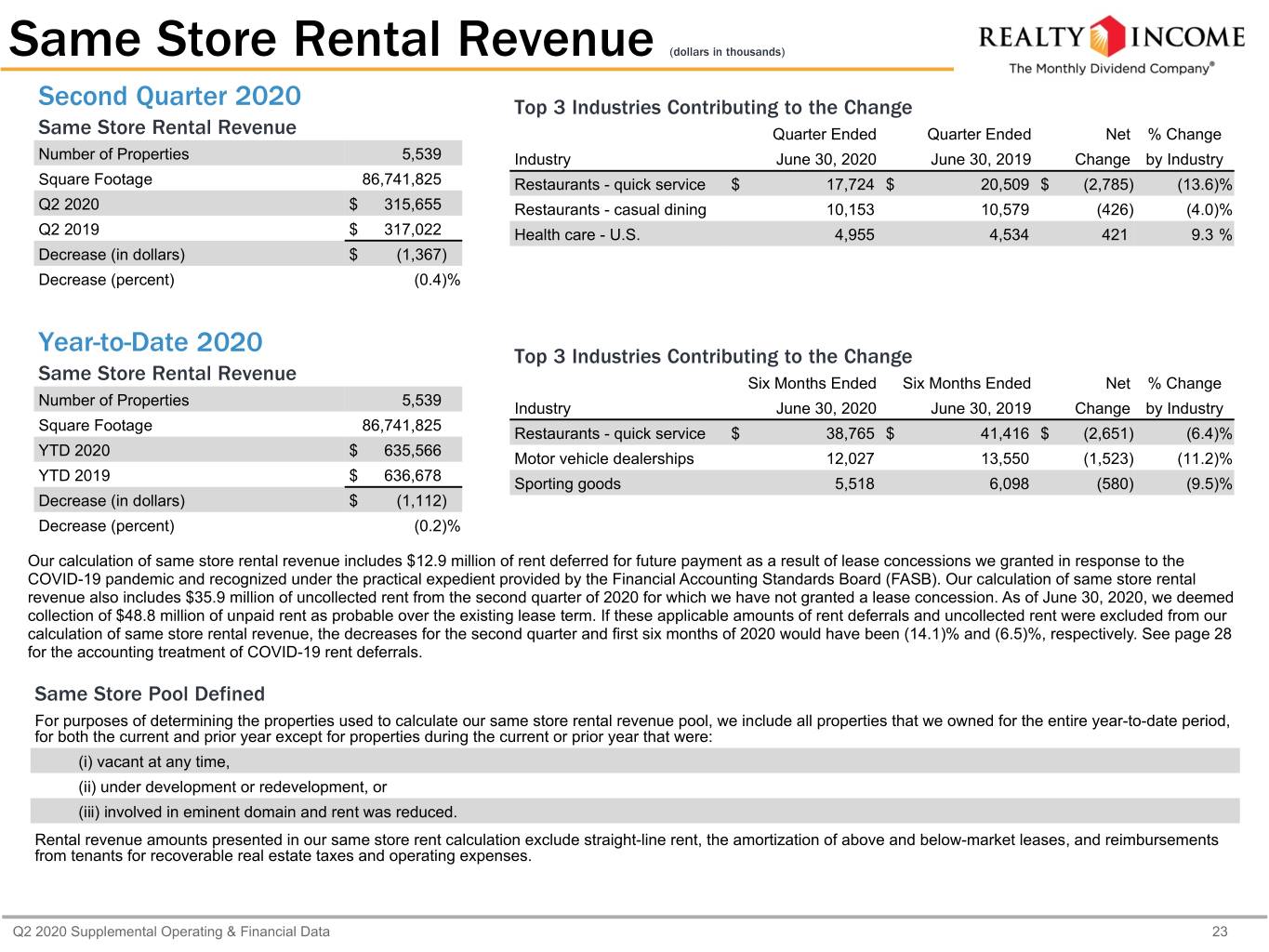Click the Q2 2019 revenue value 317,022
Viewport: 1269px width, 952px height.
[x=413, y=230]
